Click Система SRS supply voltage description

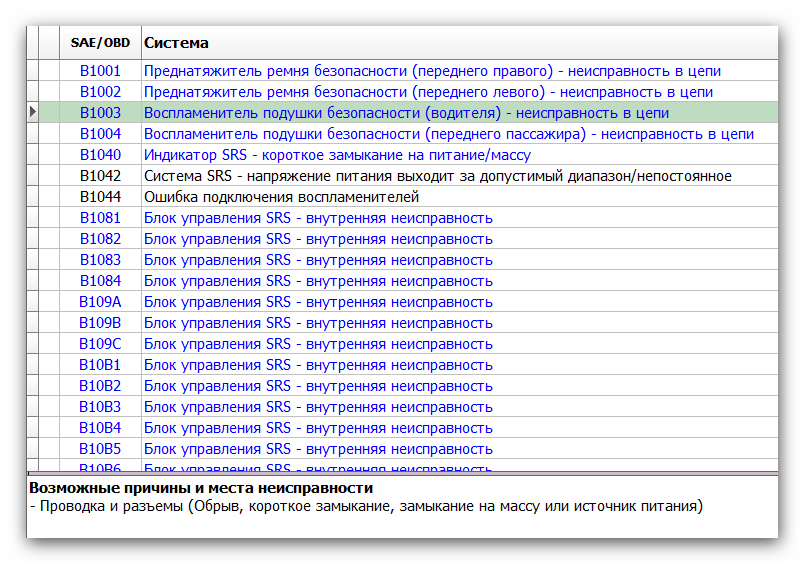(x=437, y=176)
